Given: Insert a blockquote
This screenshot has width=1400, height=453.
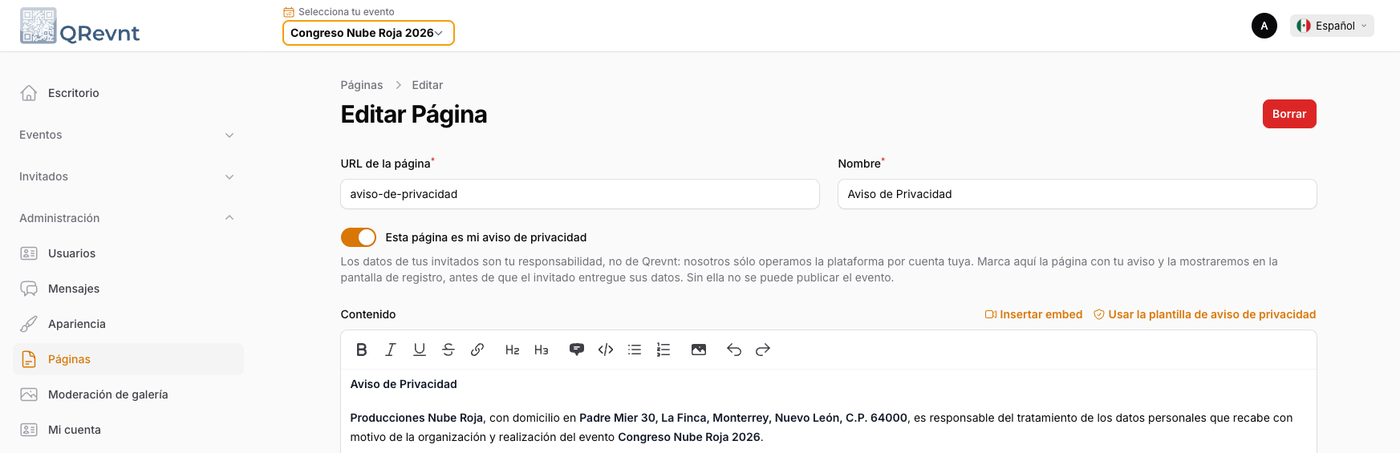Looking at the screenshot, I should tap(576, 349).
